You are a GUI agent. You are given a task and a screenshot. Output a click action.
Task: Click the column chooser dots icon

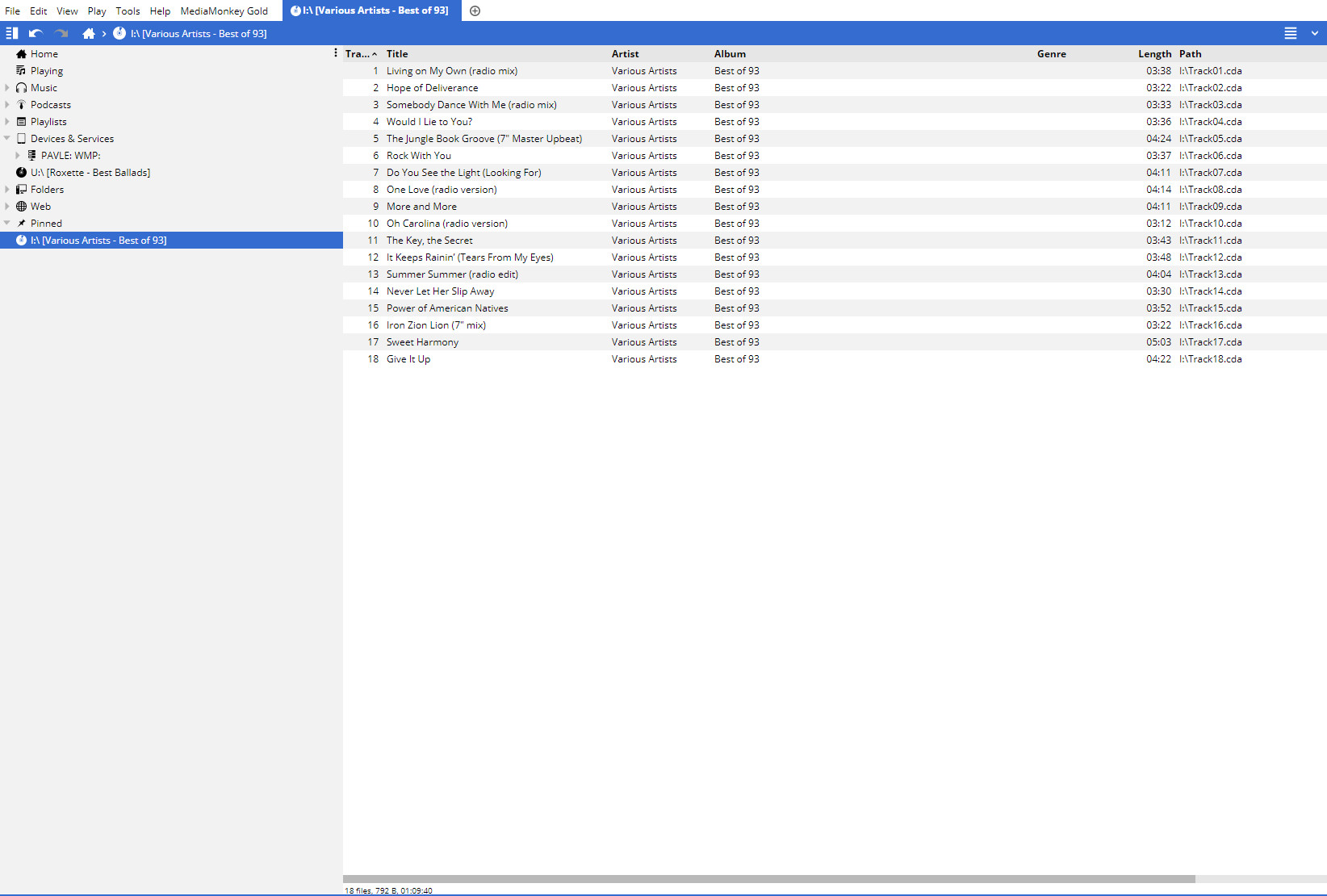pos(336,53)
